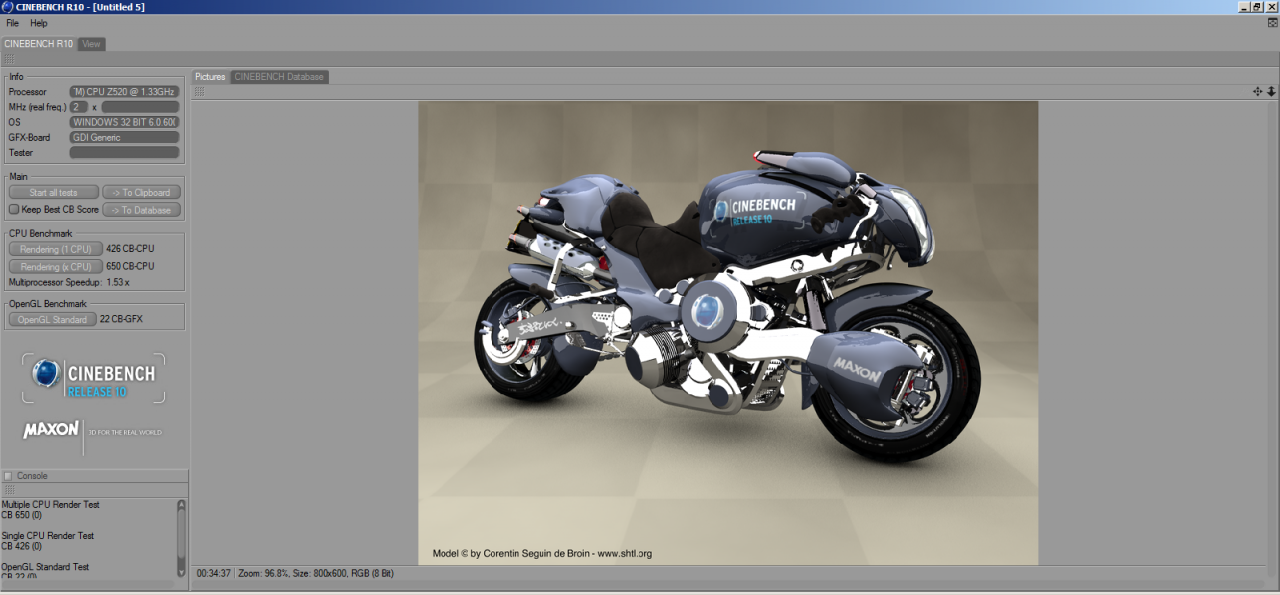This screenshot has width=1280, height=595.
Task: Click the CB 650 (0) console line
Action: (x=21, y=515)
